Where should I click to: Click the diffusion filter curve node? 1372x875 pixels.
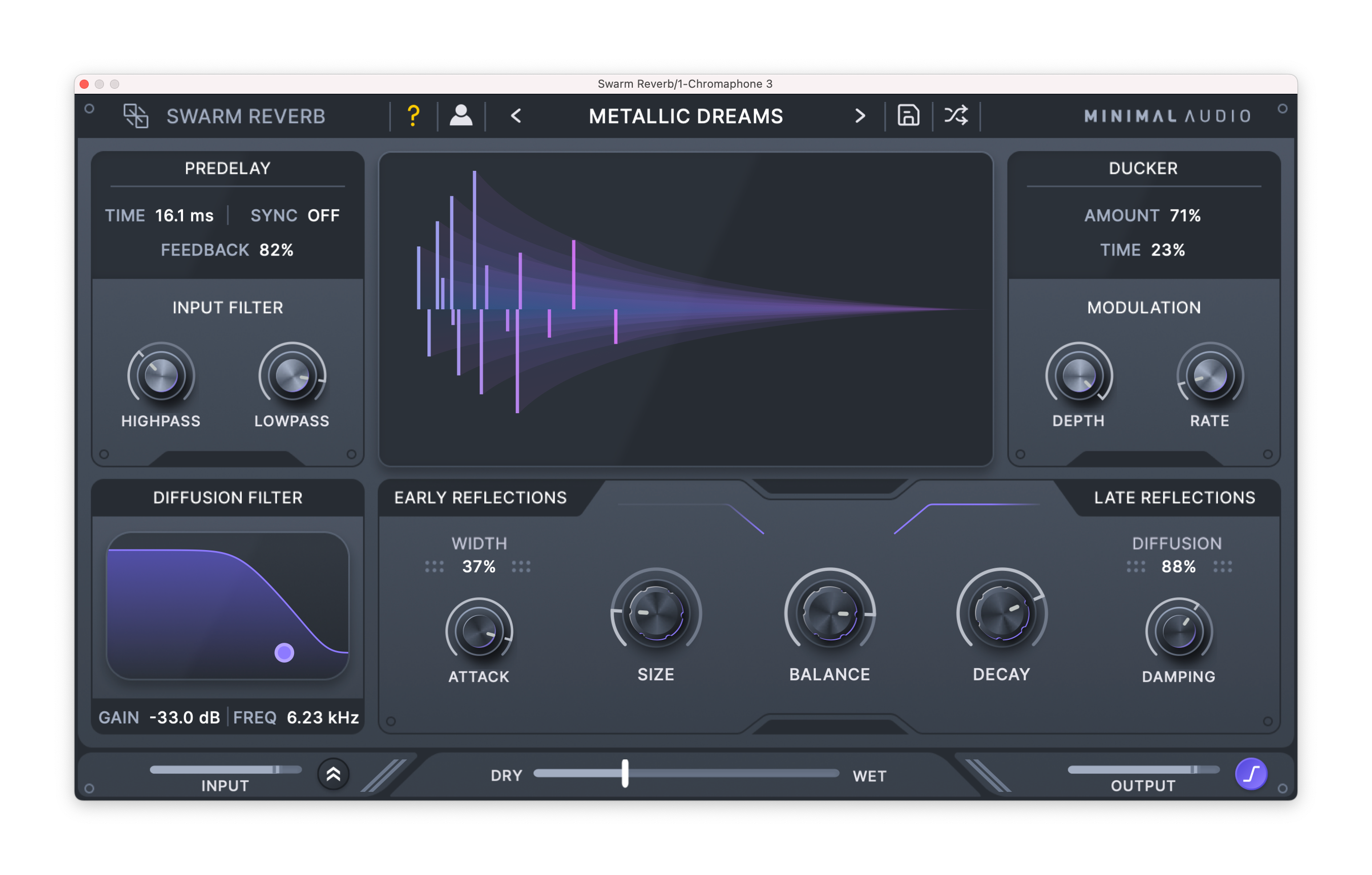point(284,652)
